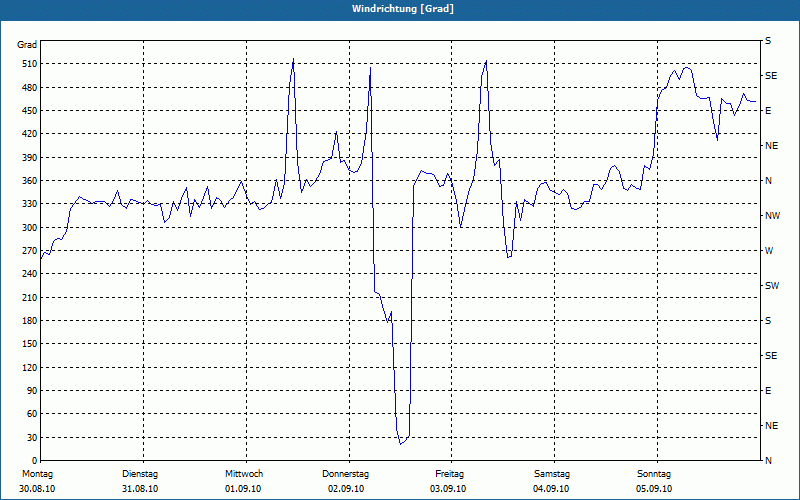Click the 120 y-axis label
The width and height of the screenshot is (800, 500).
tap(31, 367)
